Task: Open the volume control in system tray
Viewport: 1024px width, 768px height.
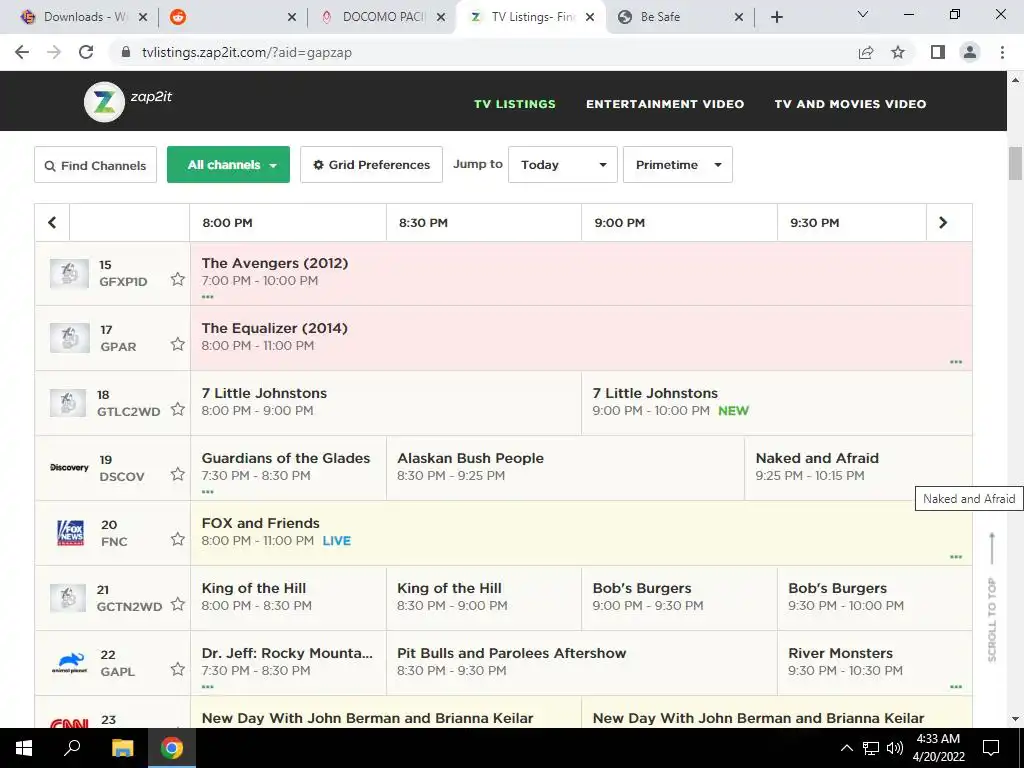Action: [x=895, y=748]
